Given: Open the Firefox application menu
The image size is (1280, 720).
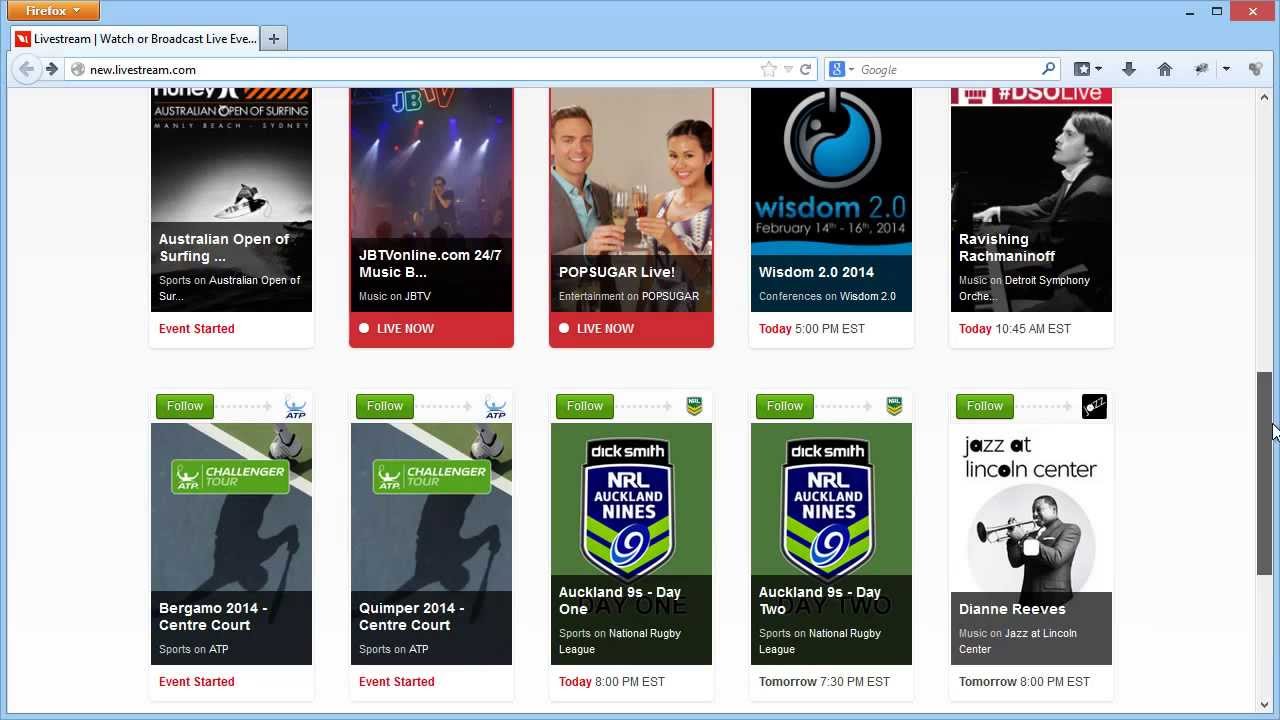Looking at the screenshot, I should 53,11.
